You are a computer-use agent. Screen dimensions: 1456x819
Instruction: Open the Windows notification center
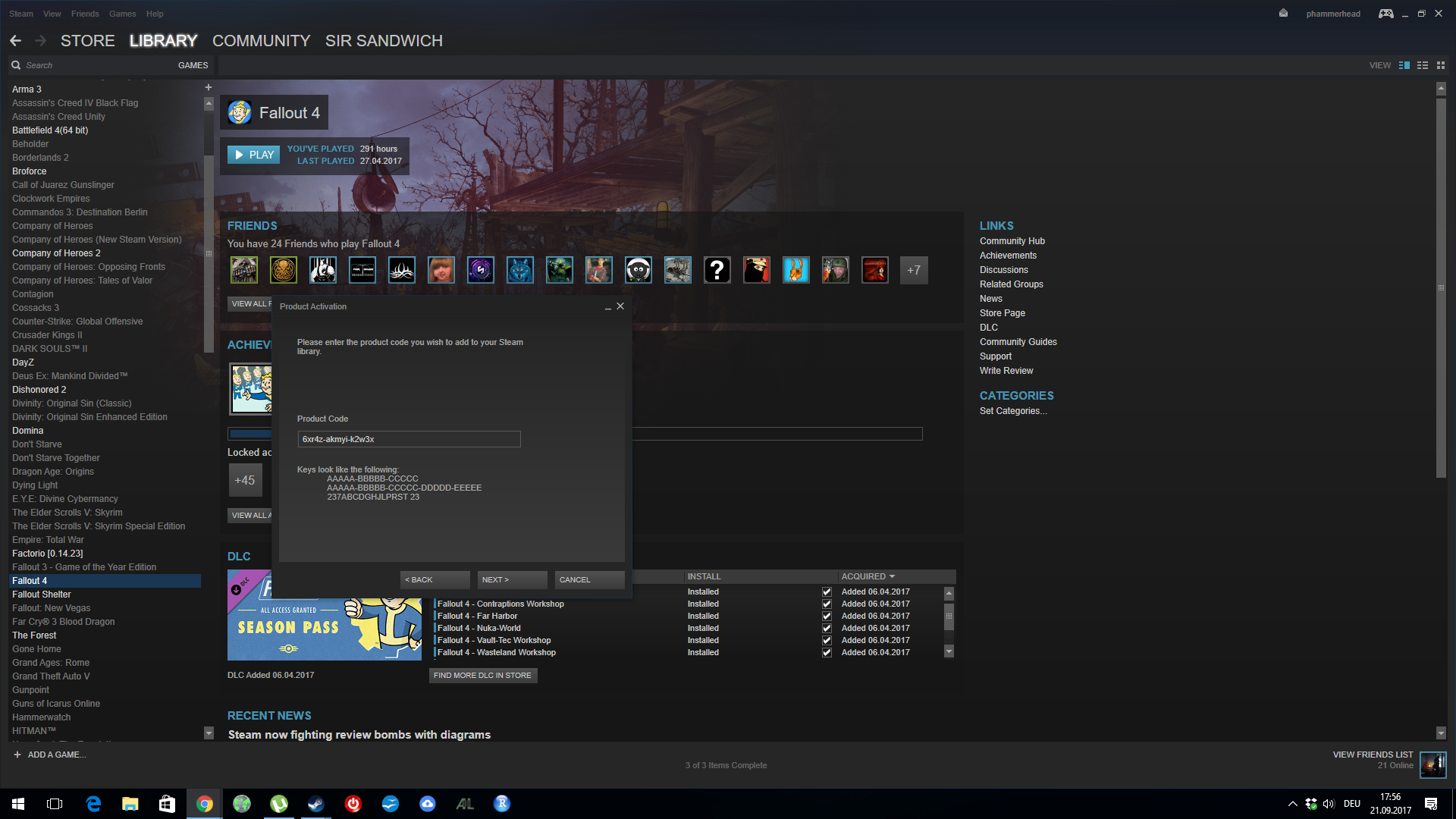pos(1431,804)
